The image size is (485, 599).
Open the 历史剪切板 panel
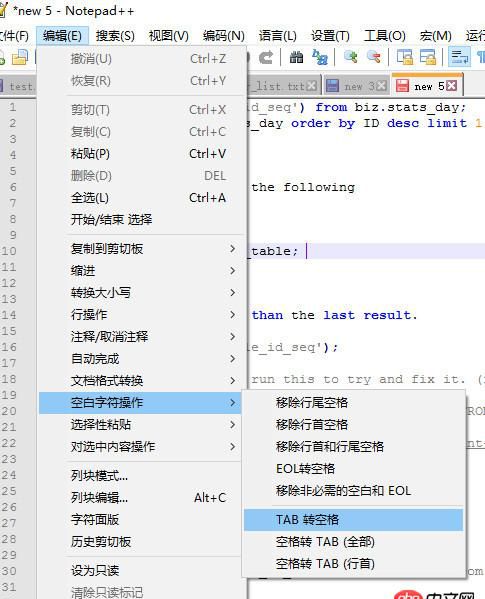140,542
